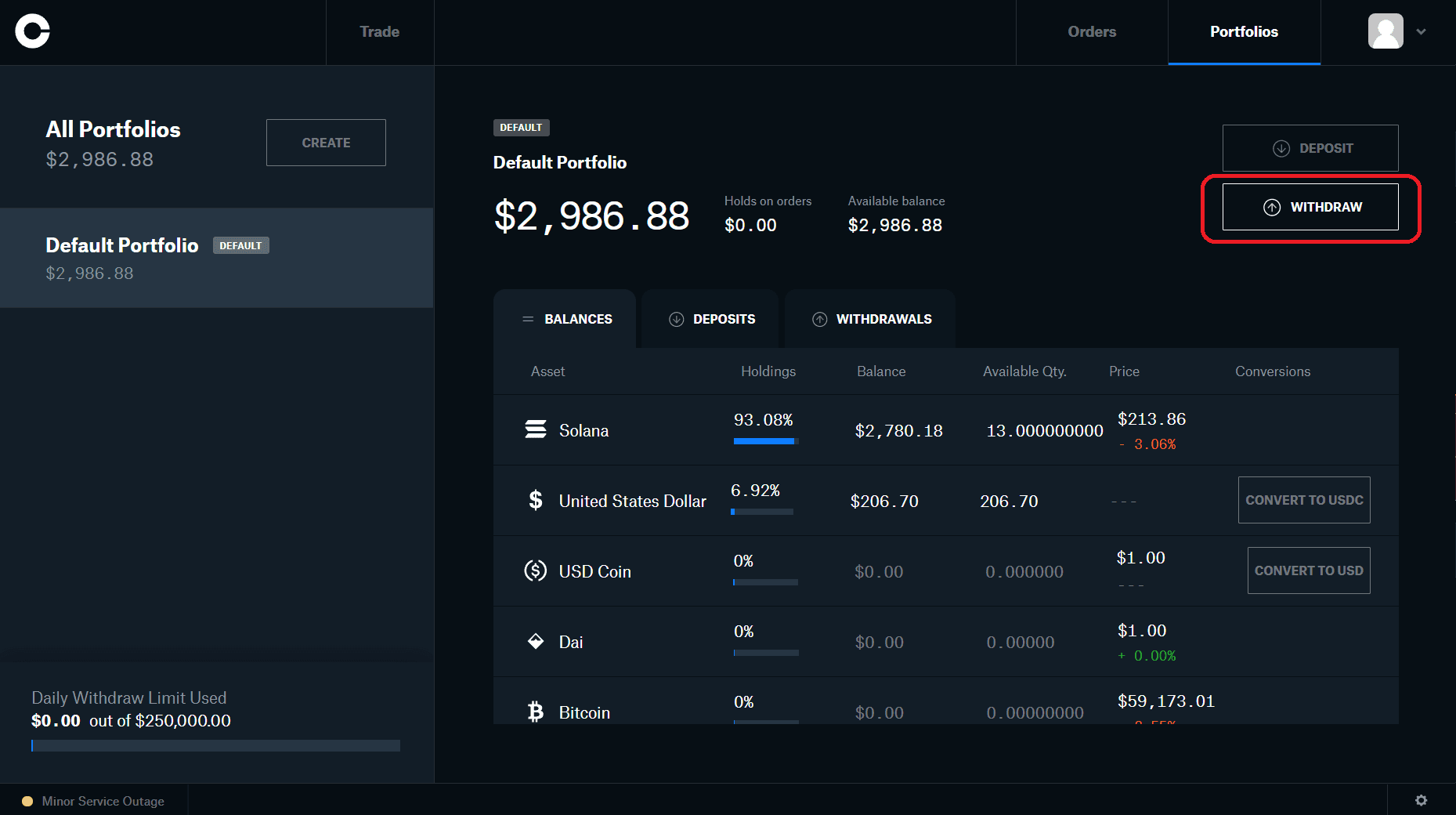Click the CREATE portfolio button
The image size is (1456, 815).
tap(326, 143)
